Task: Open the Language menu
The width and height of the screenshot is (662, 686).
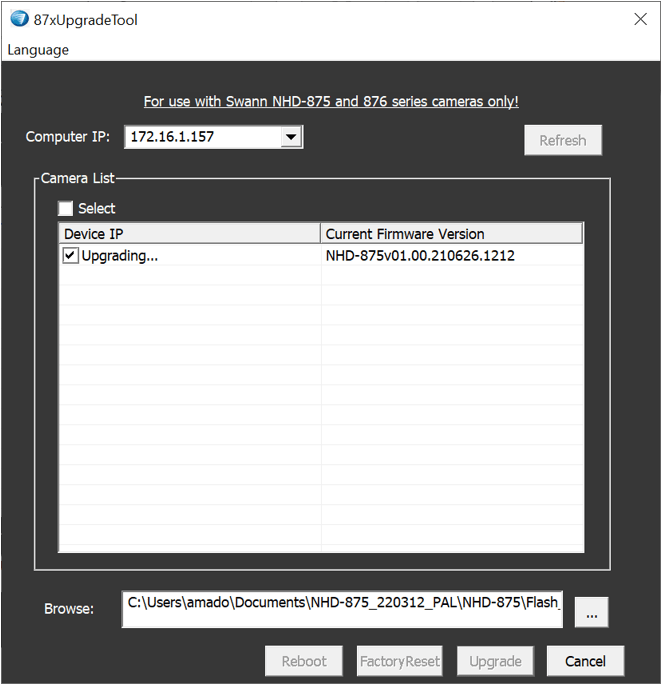Action: pos(38,50)
